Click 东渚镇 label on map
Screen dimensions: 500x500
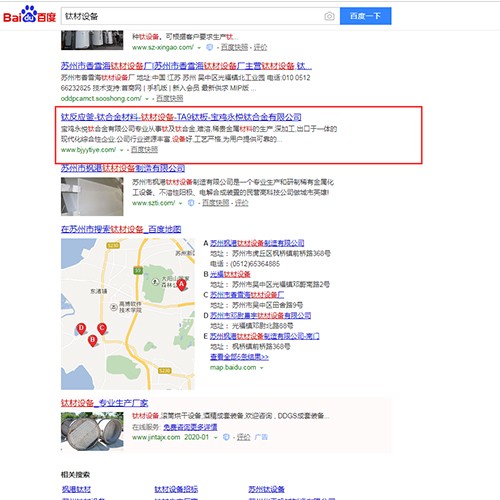tap(99, 291)
